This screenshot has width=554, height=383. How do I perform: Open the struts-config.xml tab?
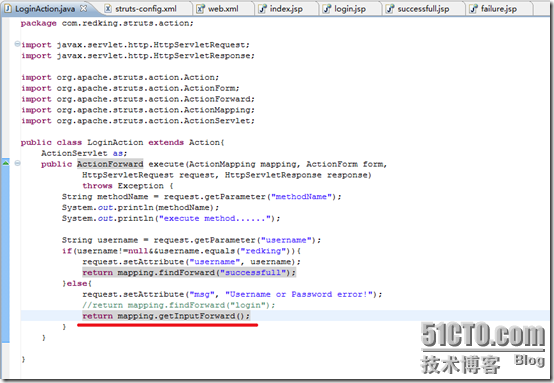pyautogui.click(x=146, y=8)
